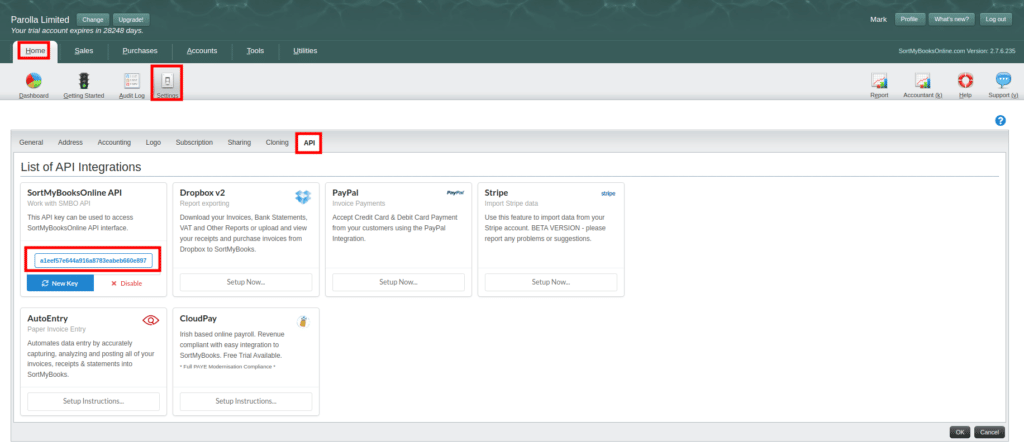
Task: Click the AutoEntry eye logo
Action: point(151,320)
